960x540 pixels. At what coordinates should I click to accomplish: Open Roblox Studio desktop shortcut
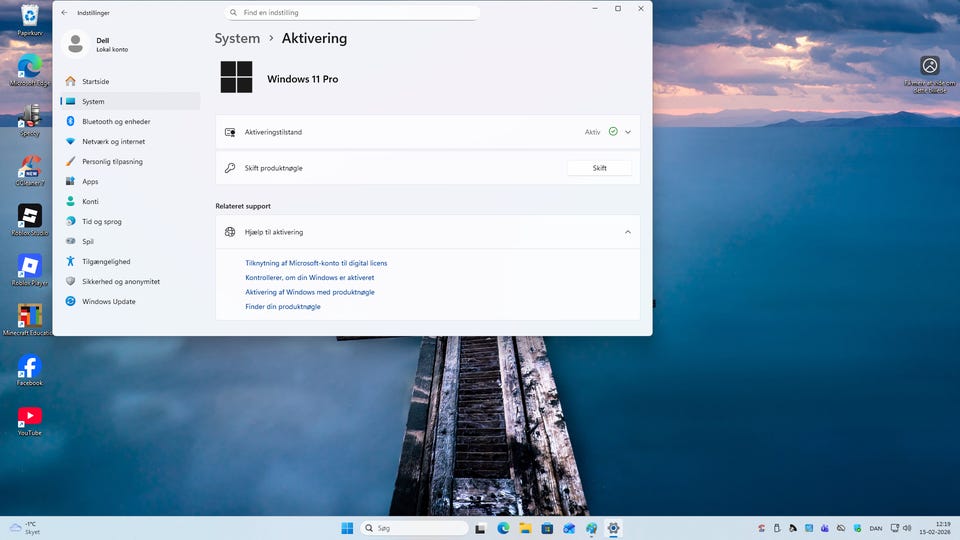[29, 217]
